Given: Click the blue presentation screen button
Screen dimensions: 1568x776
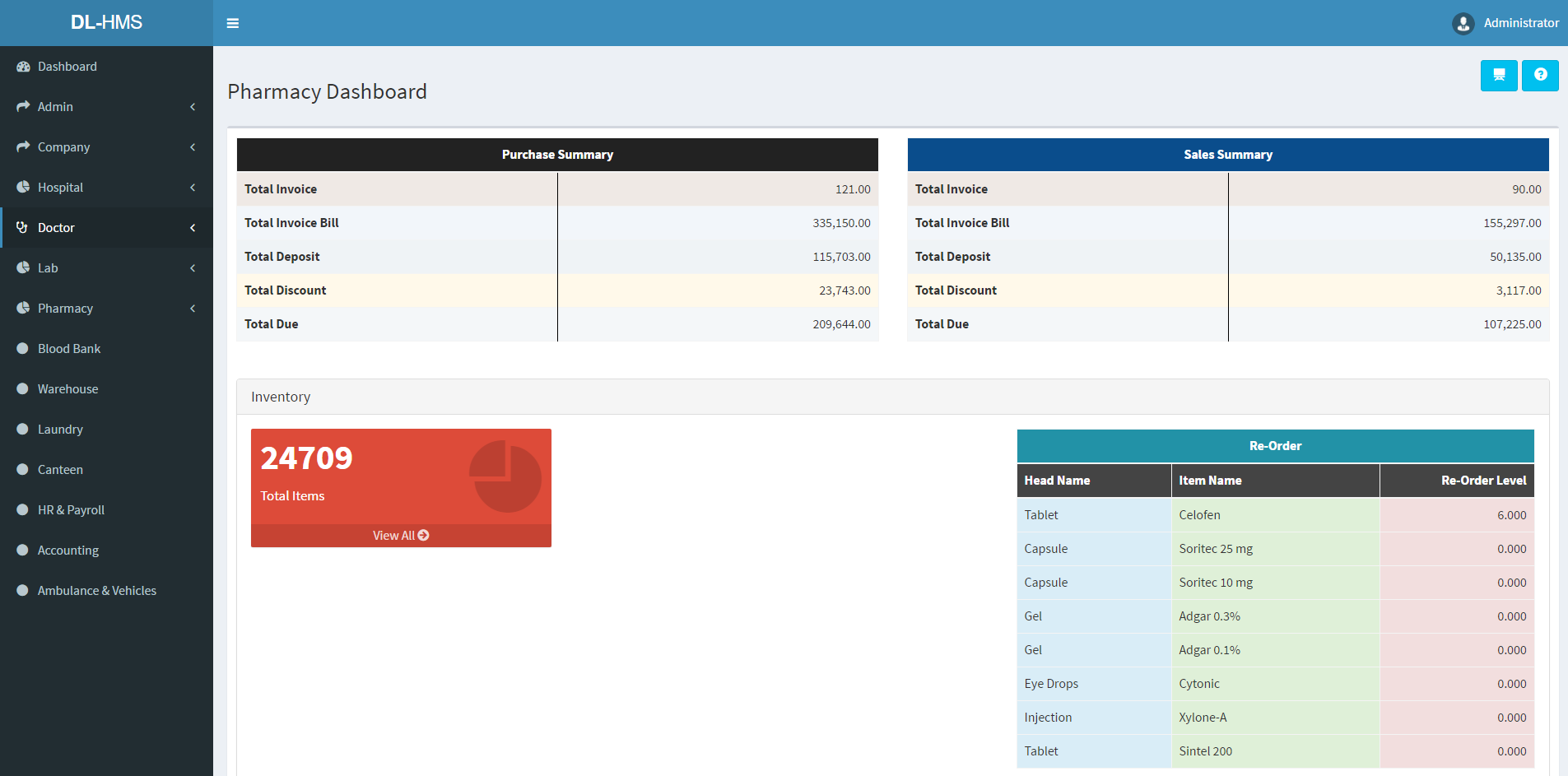Looking at the screenshot, I should [x=1498, y=76].
